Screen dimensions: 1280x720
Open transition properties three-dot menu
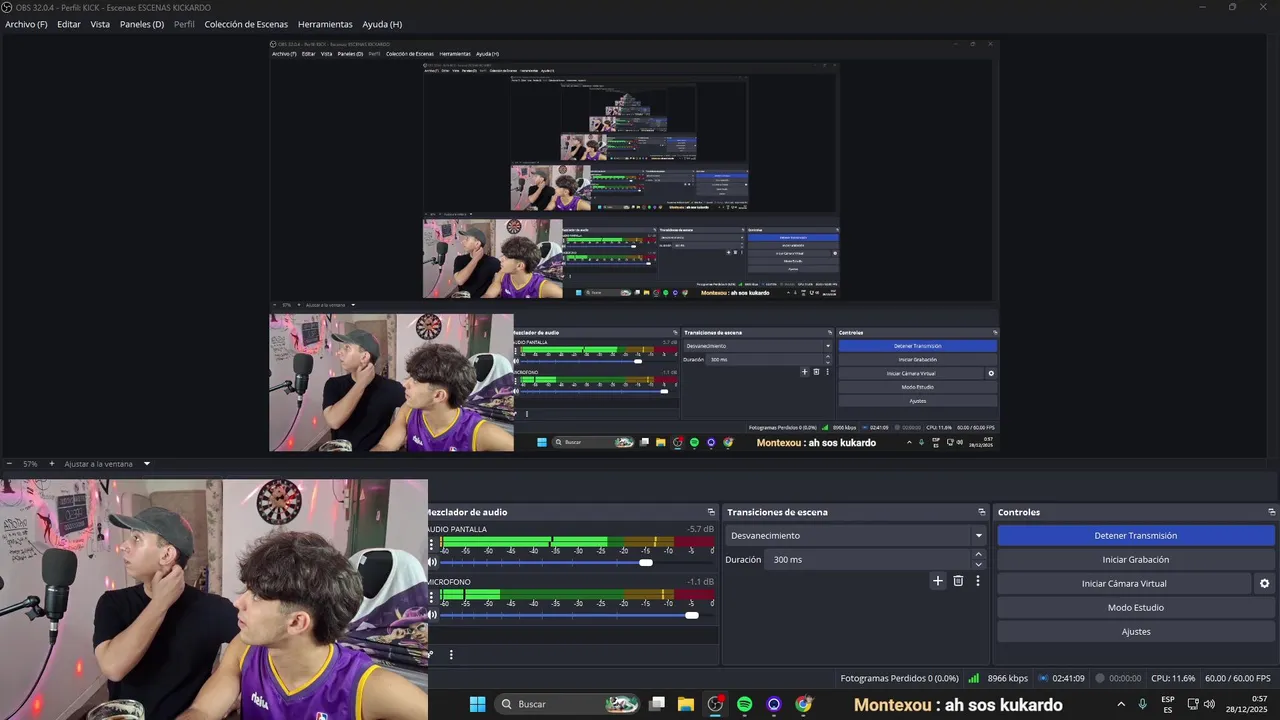point(978,581)
